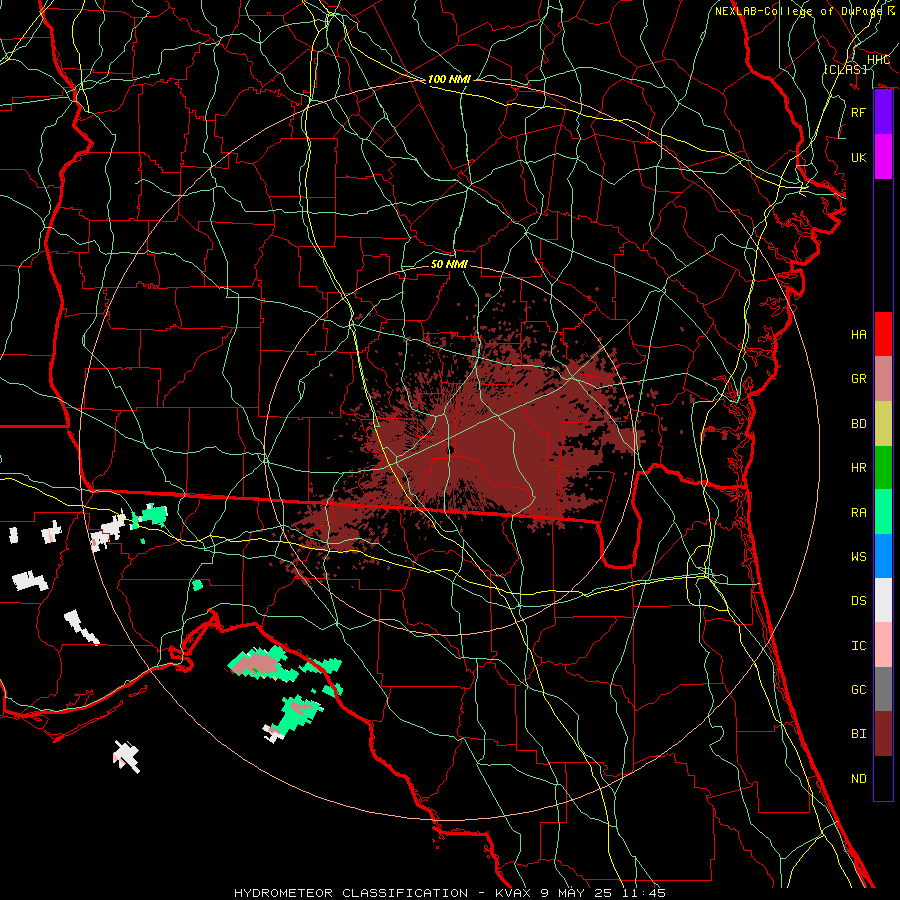Click the Hydrometeor Classification KVAX timestamp caption
The width and height of the screenshot is (900, 900).
tap(449, 893)
